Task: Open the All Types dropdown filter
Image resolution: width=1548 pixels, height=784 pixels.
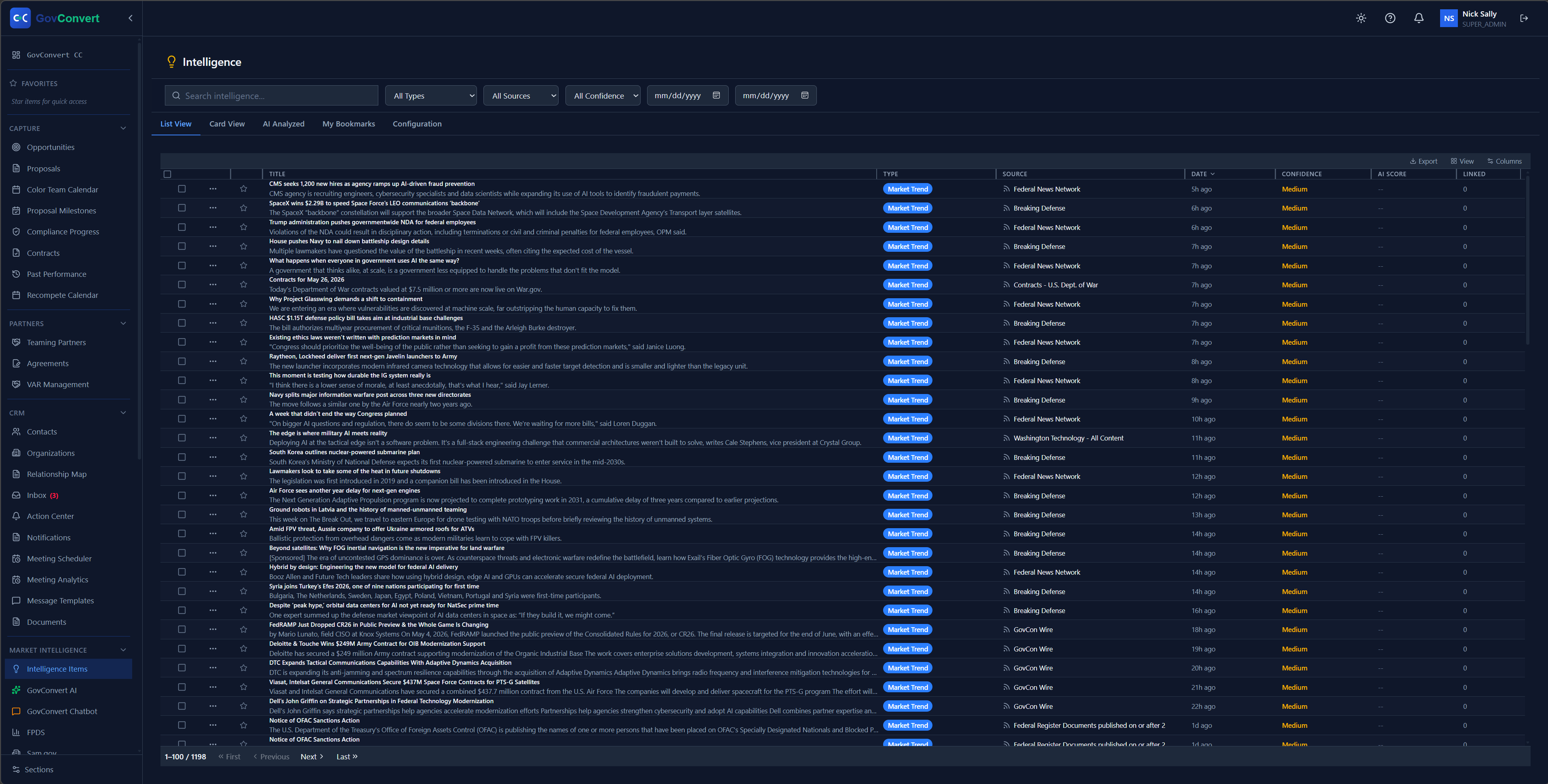Action: 431,95
